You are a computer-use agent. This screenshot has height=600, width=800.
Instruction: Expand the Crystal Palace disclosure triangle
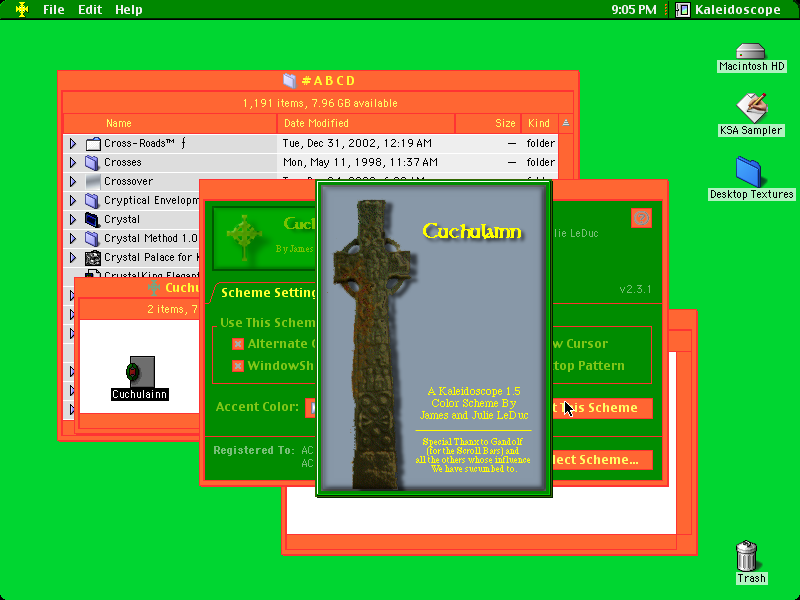73,258
